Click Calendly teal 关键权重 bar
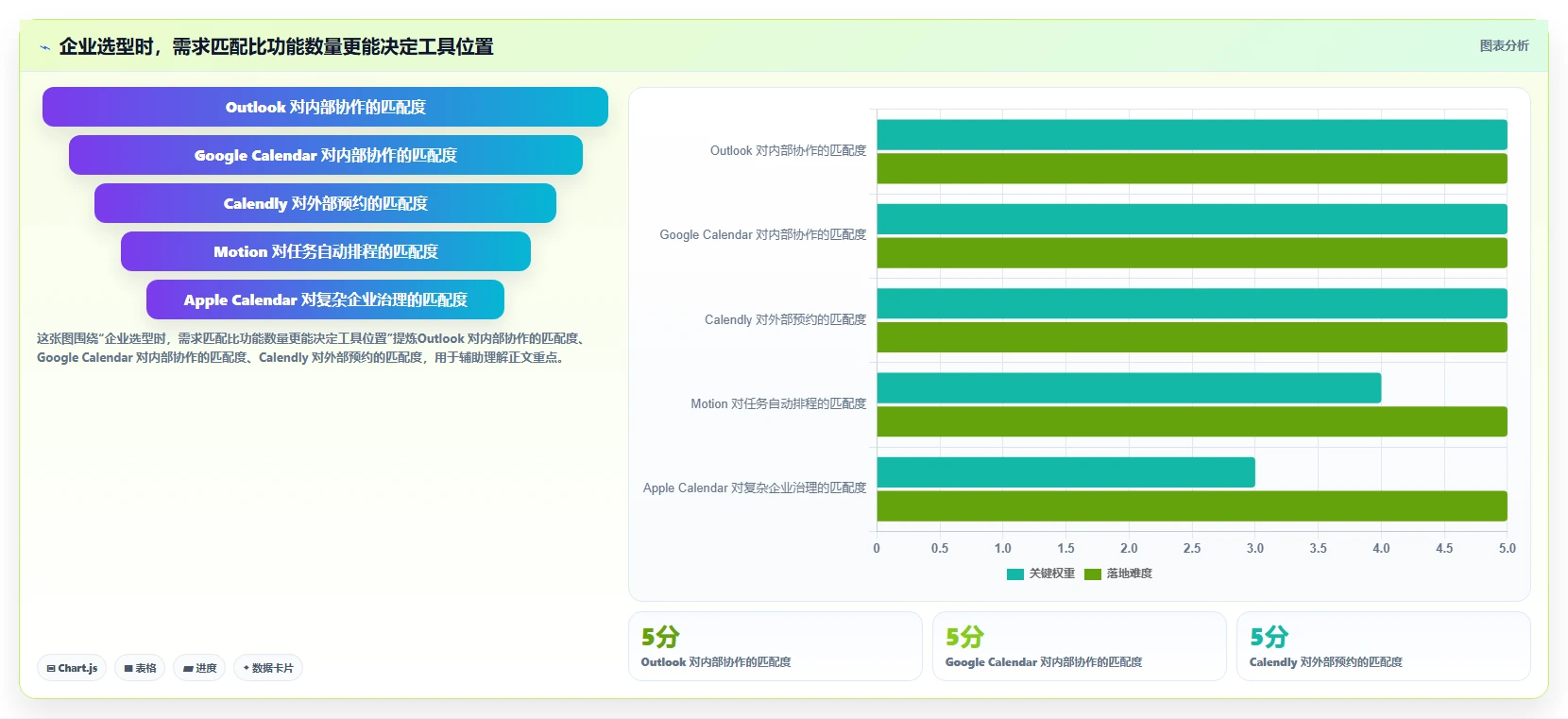This screenshot has width=1568, height=719. tap(1192, 303)
